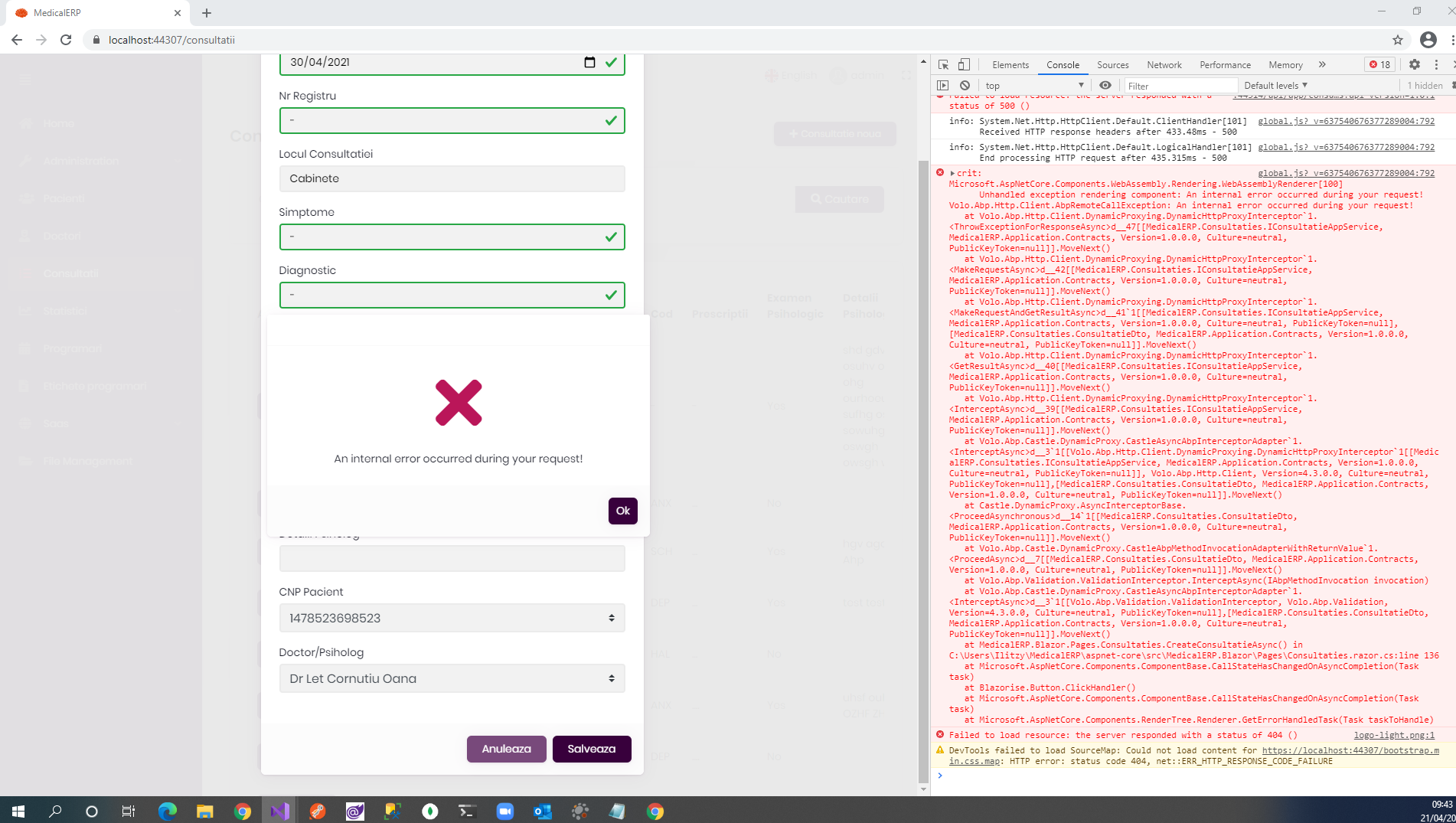
Task: Open the CNP Pacient dropdown
Action: tap(452, 618)
